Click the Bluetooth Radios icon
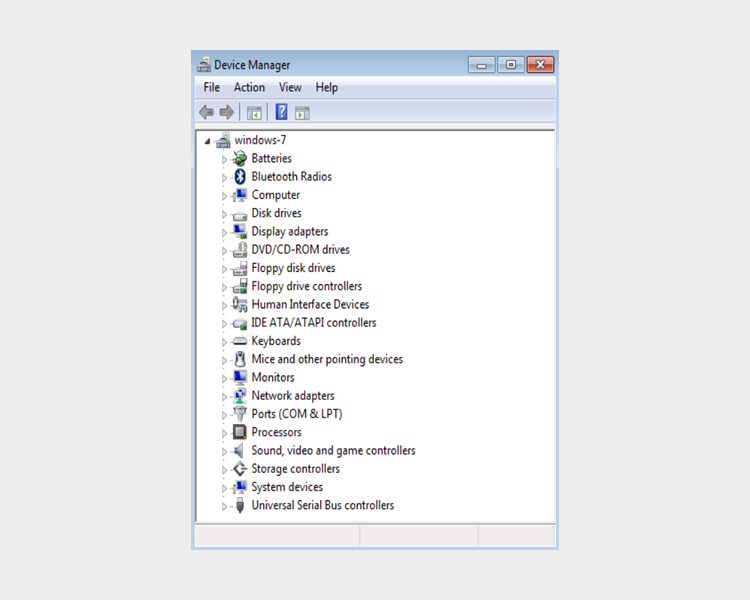This screenshot has height=600, width=750. [x=240, y=177]
